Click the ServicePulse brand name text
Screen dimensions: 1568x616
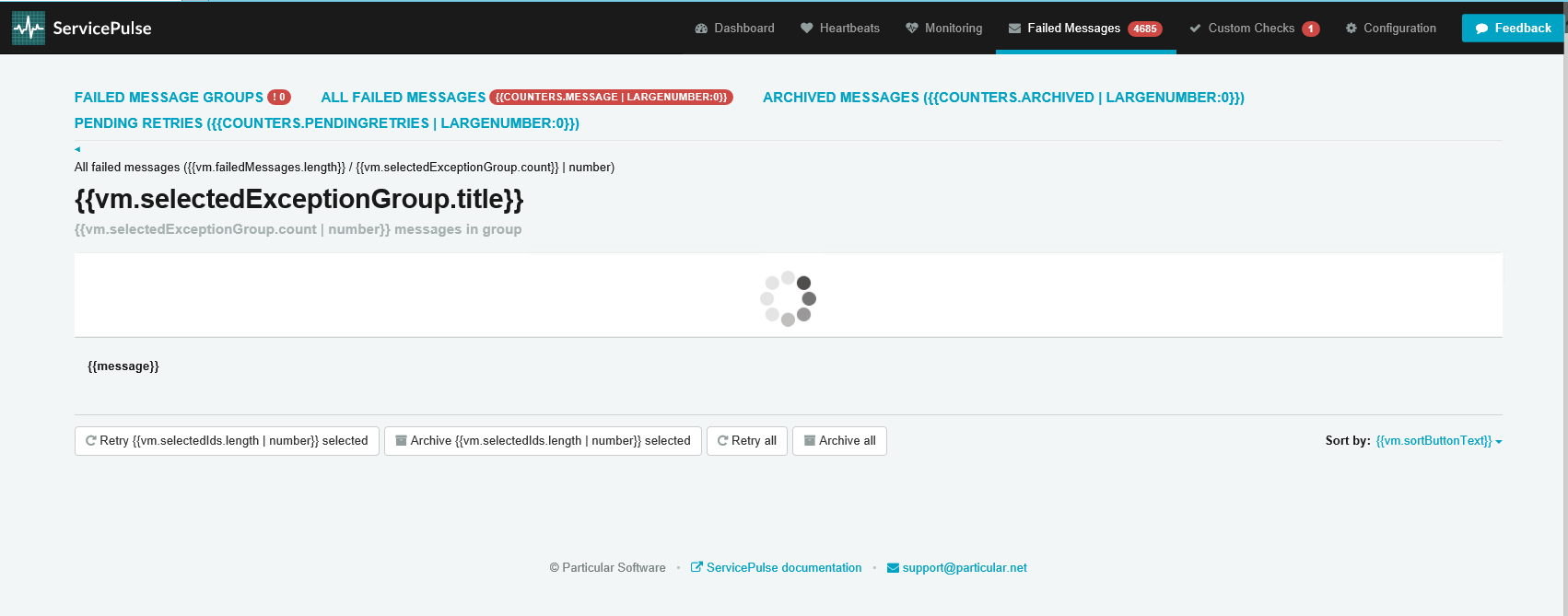pyautogui.click(x=102, y=28)
